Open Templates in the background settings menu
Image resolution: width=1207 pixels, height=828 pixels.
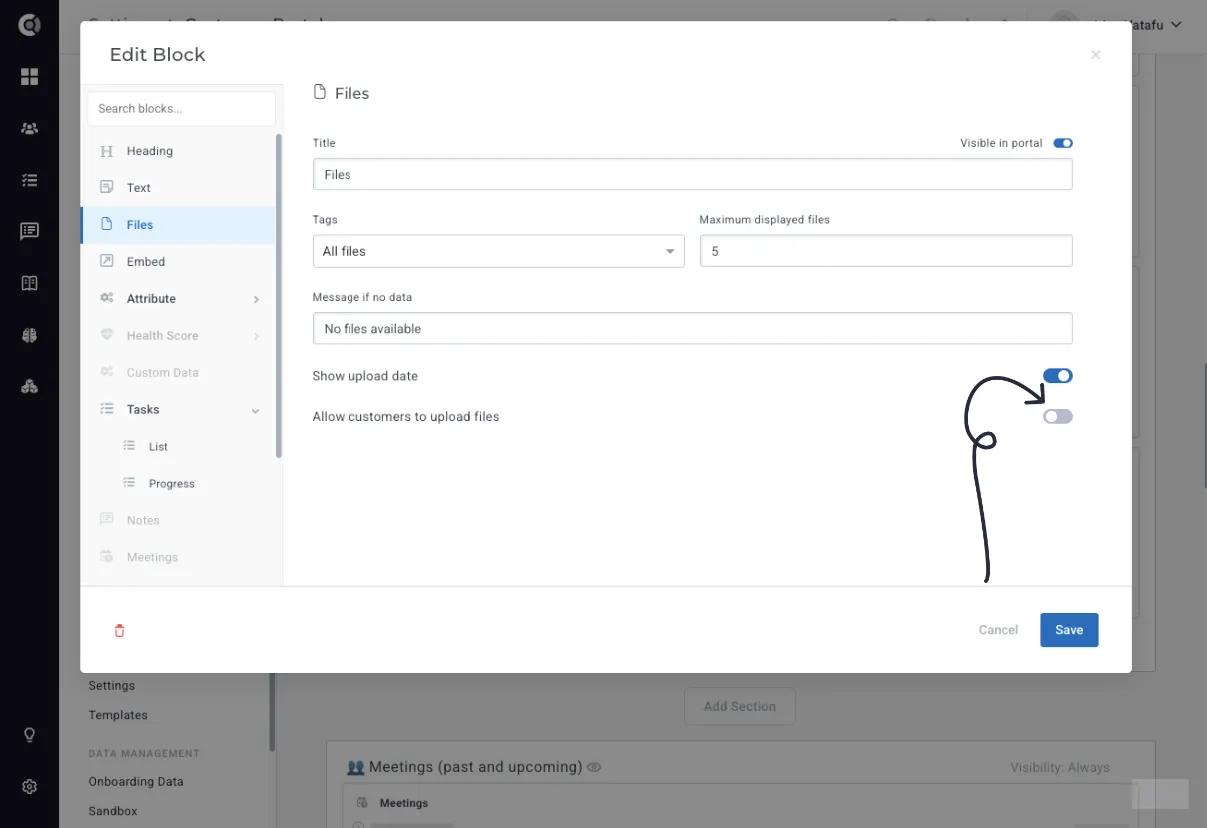click(x=118, y=715)
